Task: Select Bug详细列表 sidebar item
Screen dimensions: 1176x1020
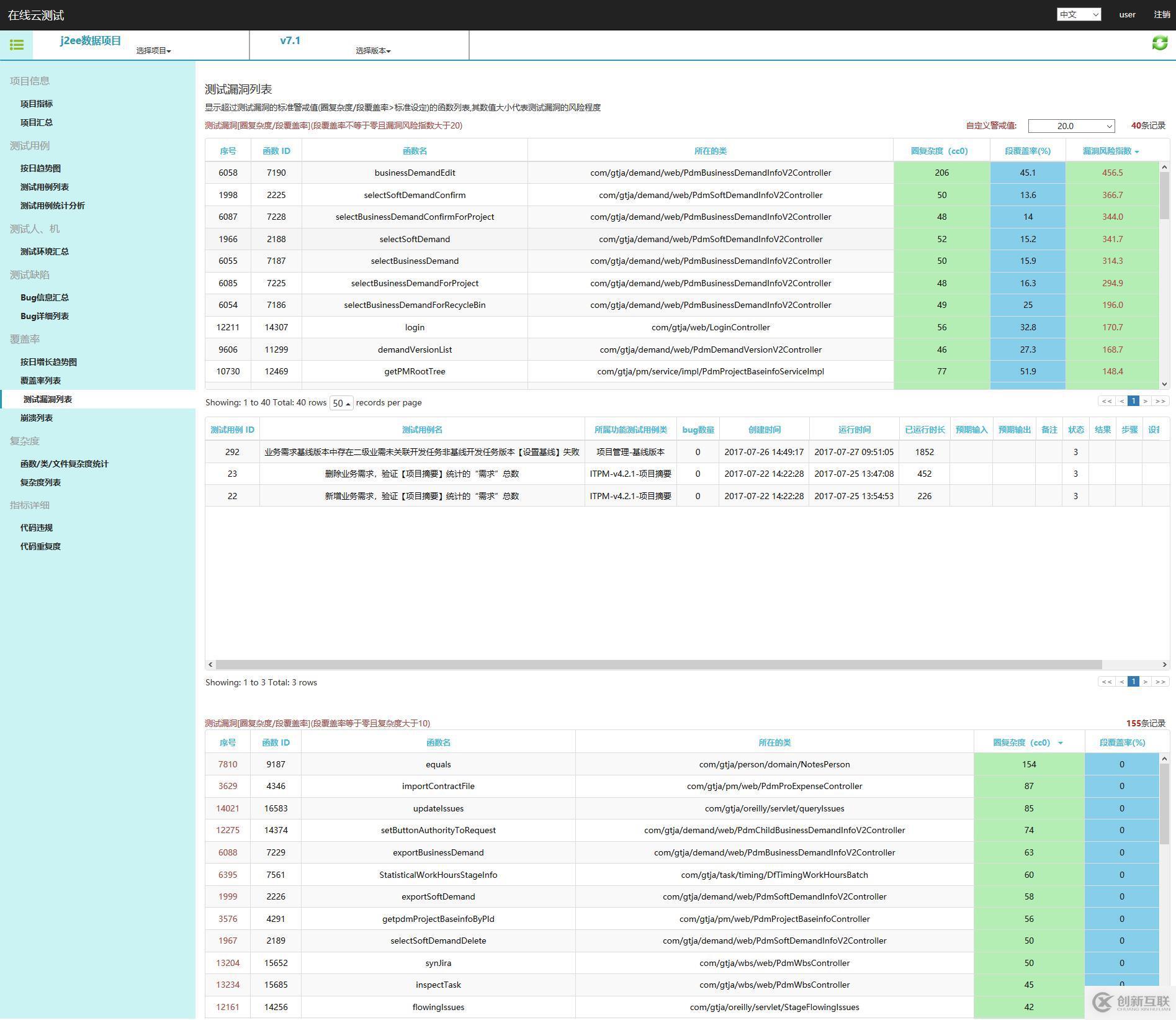Action: [45, 316]
